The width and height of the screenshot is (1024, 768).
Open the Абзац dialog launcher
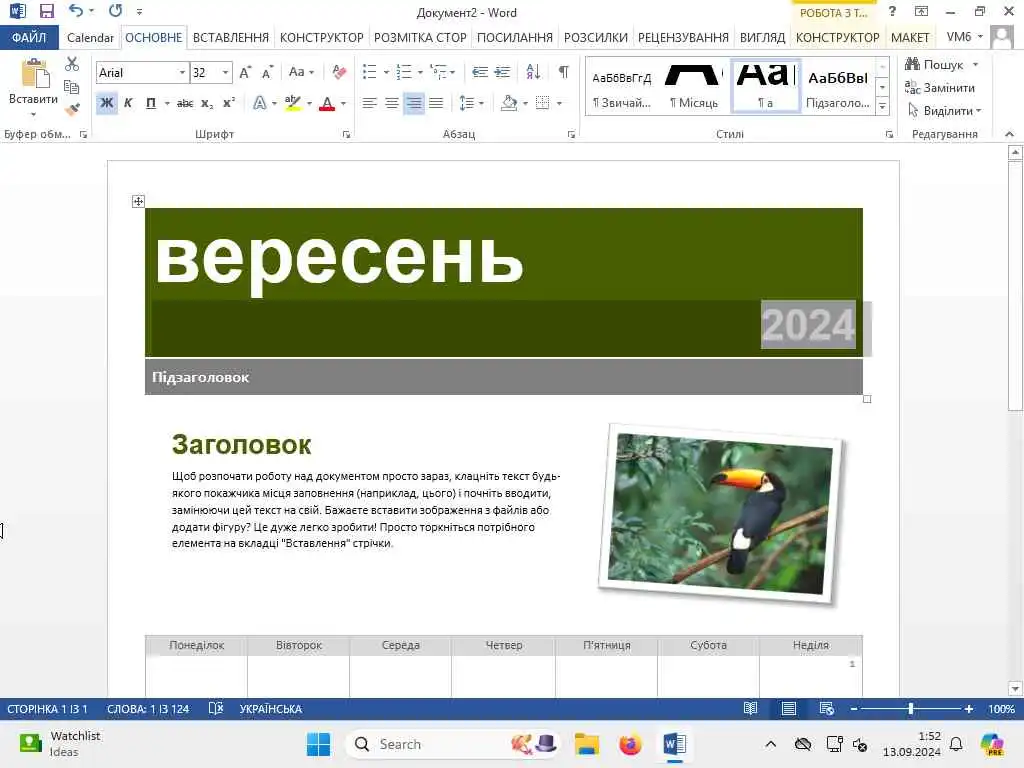point(571,135)
